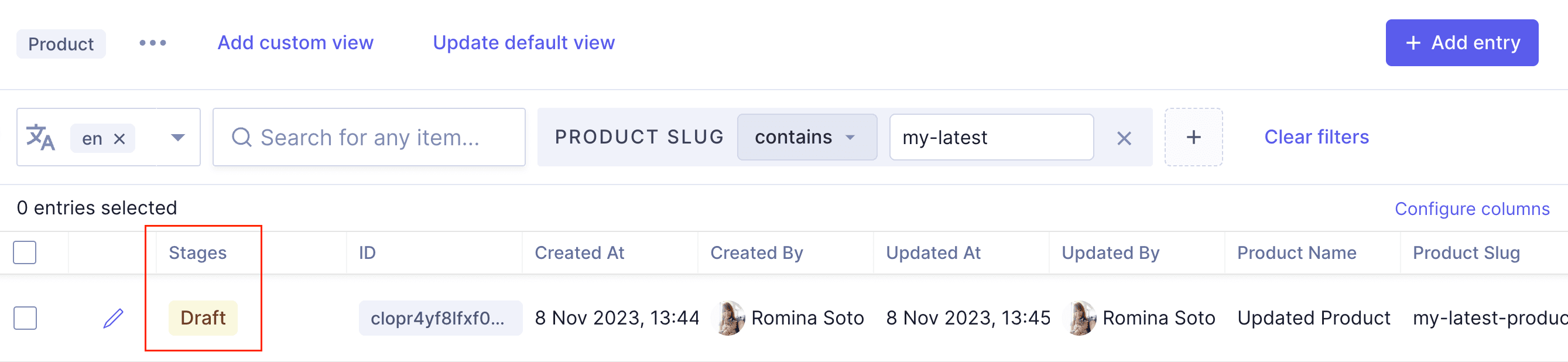This screenshot has width=1568, height=362.
Task: Click Romina Soto's avatar under Updated By
Action: pyautogui.click(x=1080, y=318)
